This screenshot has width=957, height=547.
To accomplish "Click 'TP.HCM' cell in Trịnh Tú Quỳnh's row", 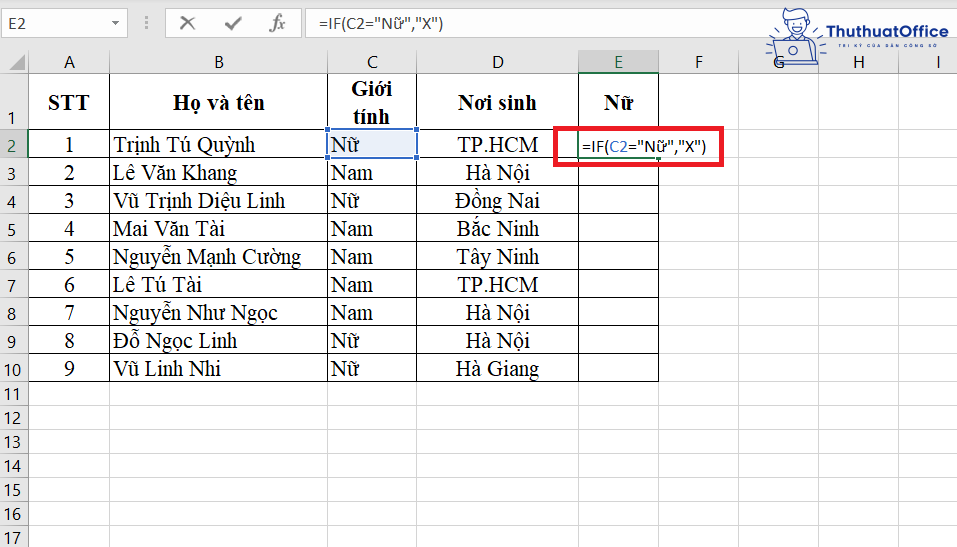I will tap(497, 144).
